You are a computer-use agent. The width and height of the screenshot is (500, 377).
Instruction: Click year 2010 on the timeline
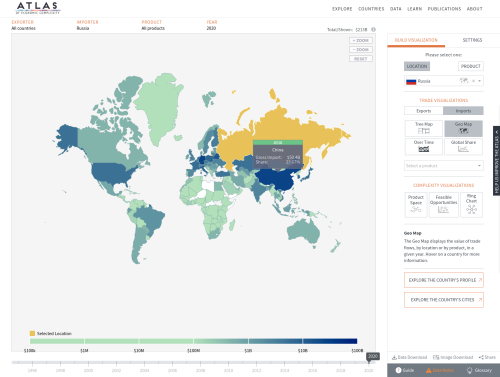click(x=228, y=370)
